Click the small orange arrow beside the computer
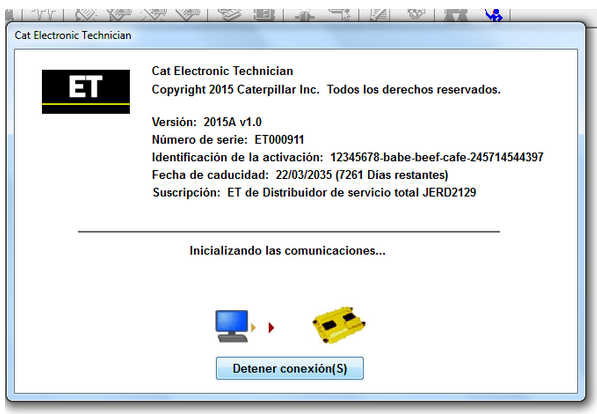The image size is (597, 414). click(x=253, y=327)
